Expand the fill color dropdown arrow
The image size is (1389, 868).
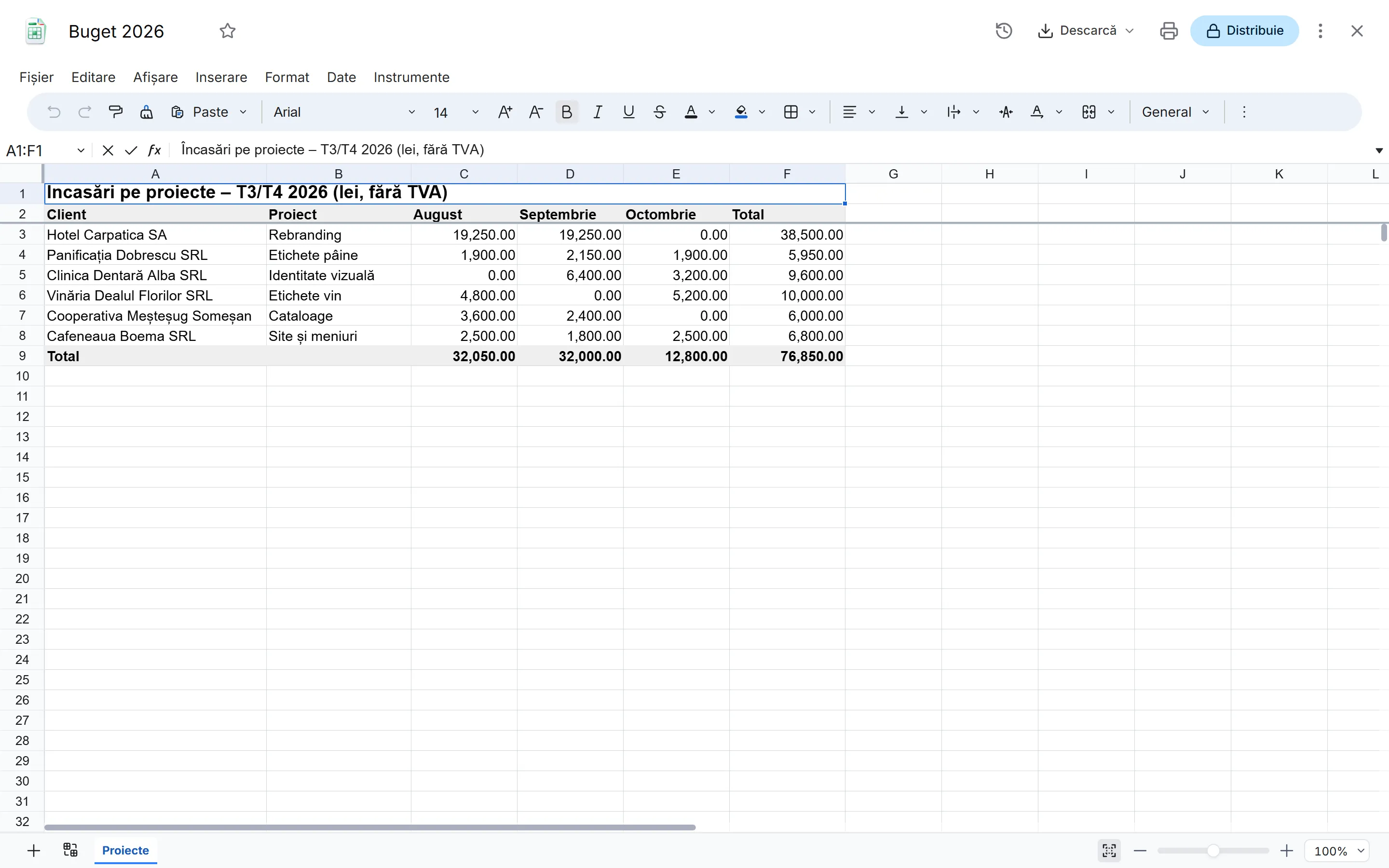coord(762,112)
